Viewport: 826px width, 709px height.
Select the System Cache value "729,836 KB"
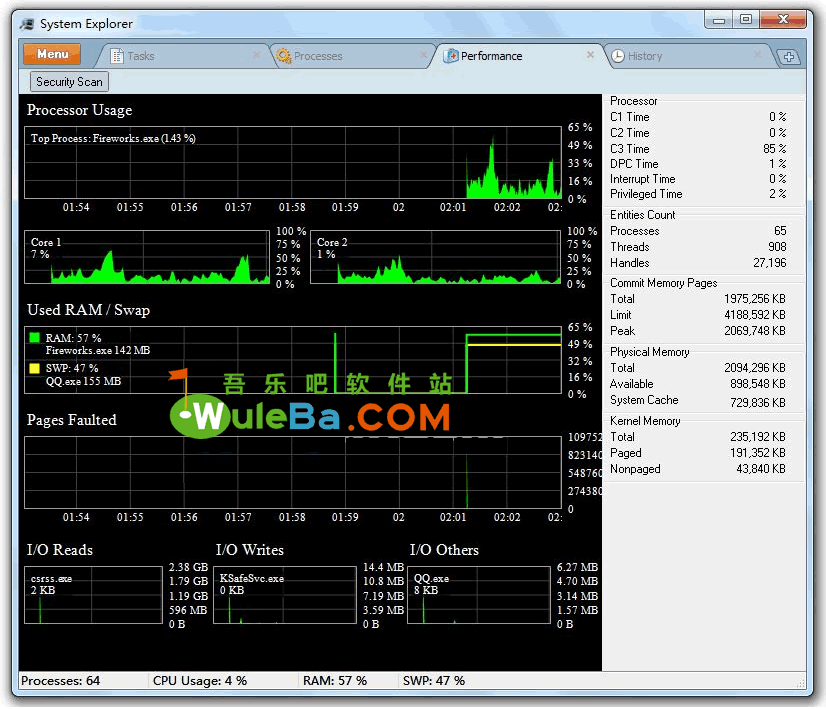click(758, 402)
